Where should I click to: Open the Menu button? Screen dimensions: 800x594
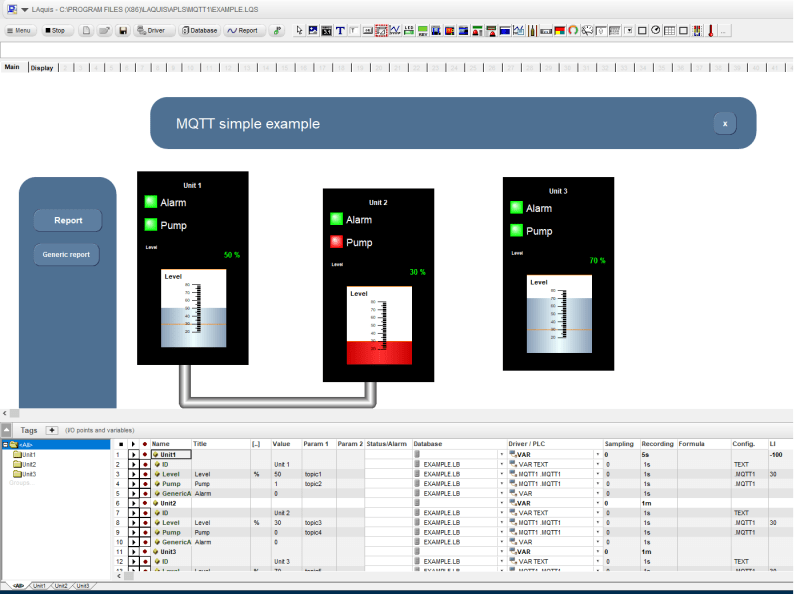coord(20,31)
